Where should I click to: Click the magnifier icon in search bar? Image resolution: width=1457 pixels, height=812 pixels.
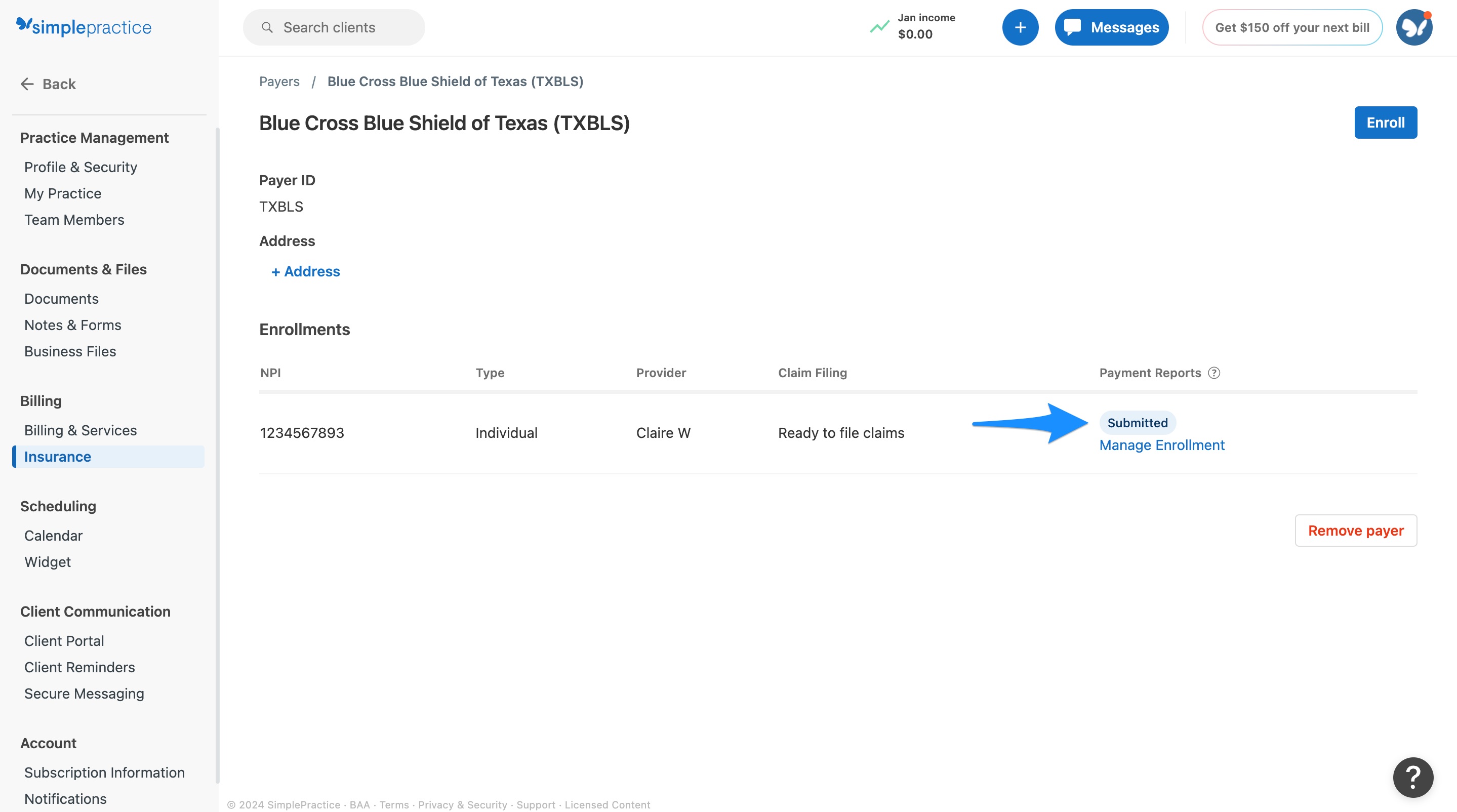coord(267,27)
